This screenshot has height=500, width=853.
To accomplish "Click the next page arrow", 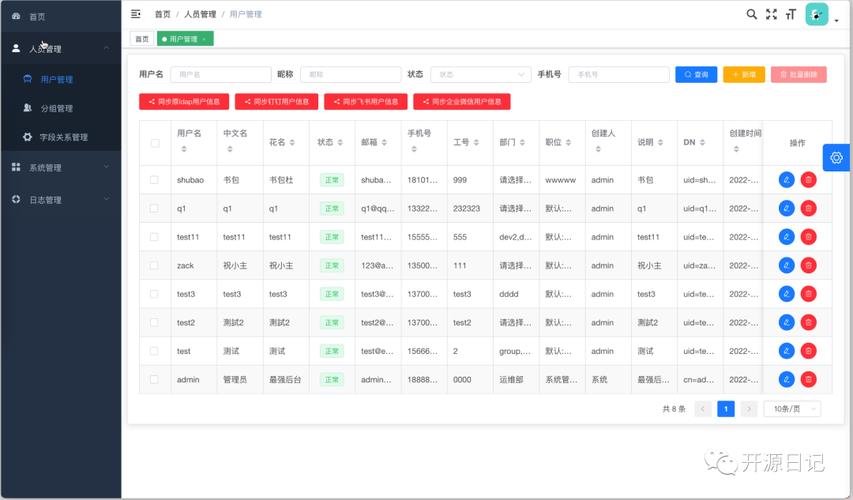I will 749,409.
